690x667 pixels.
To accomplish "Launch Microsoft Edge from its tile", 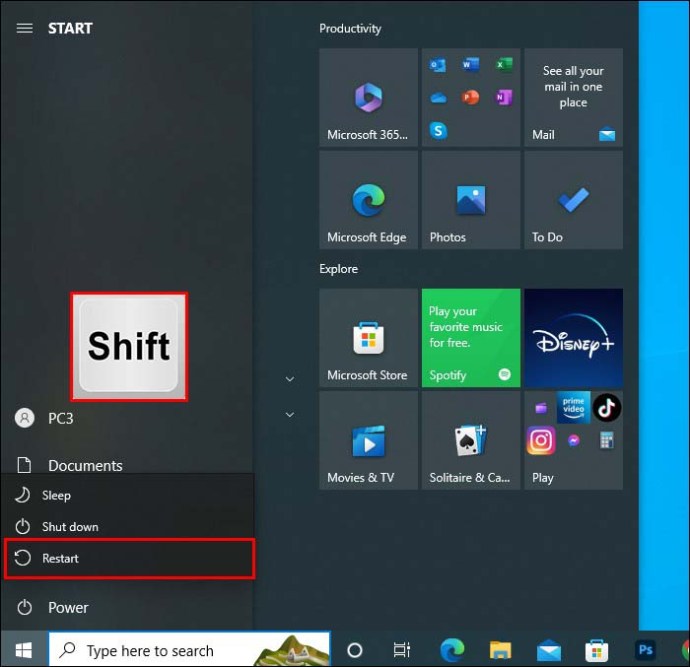I will point(368,200).
